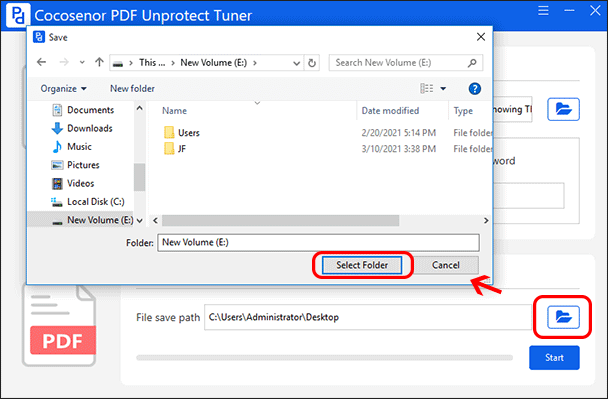This screenshot has width=608, height=399.
Task: Create a New folder
Action: coord(132,88)
